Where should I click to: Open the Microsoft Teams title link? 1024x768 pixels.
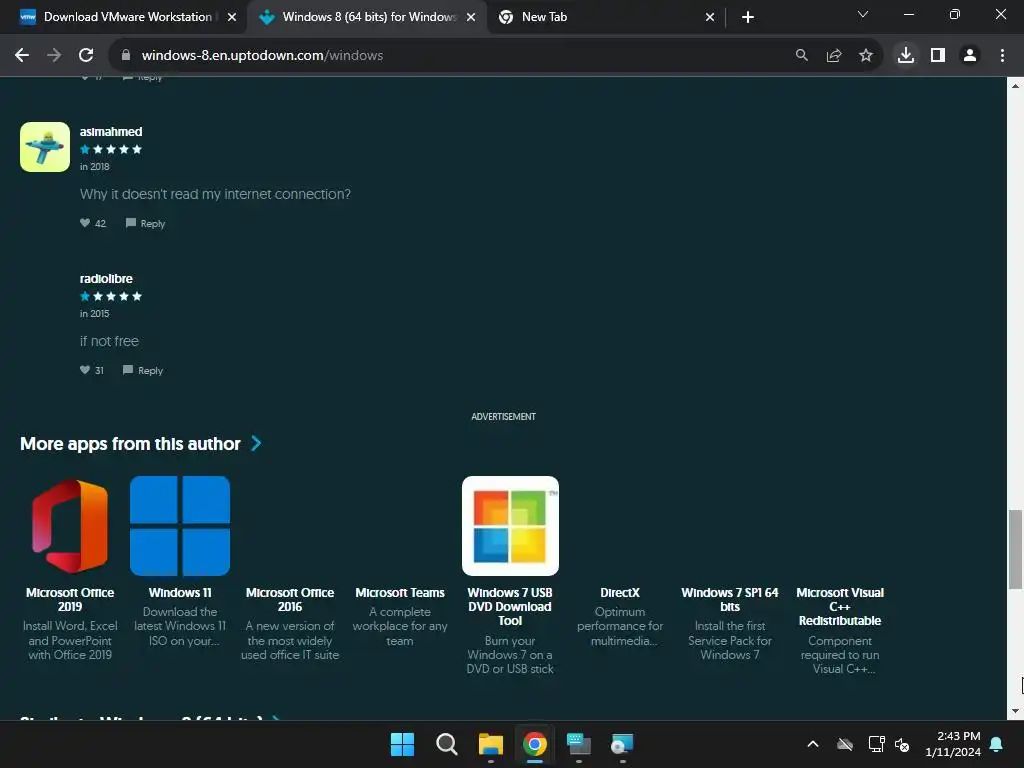click(400, 592)
